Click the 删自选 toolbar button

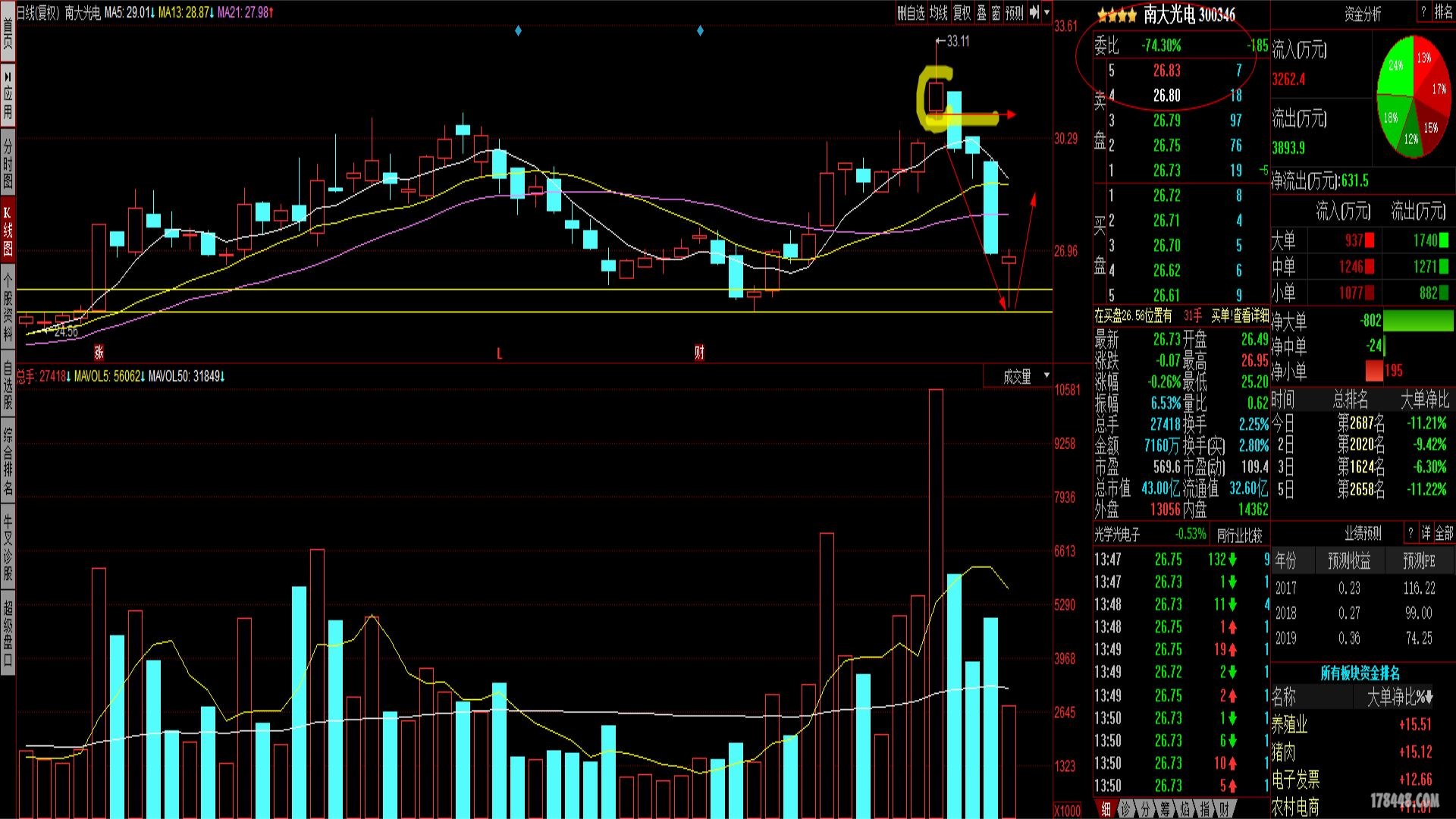911,12
